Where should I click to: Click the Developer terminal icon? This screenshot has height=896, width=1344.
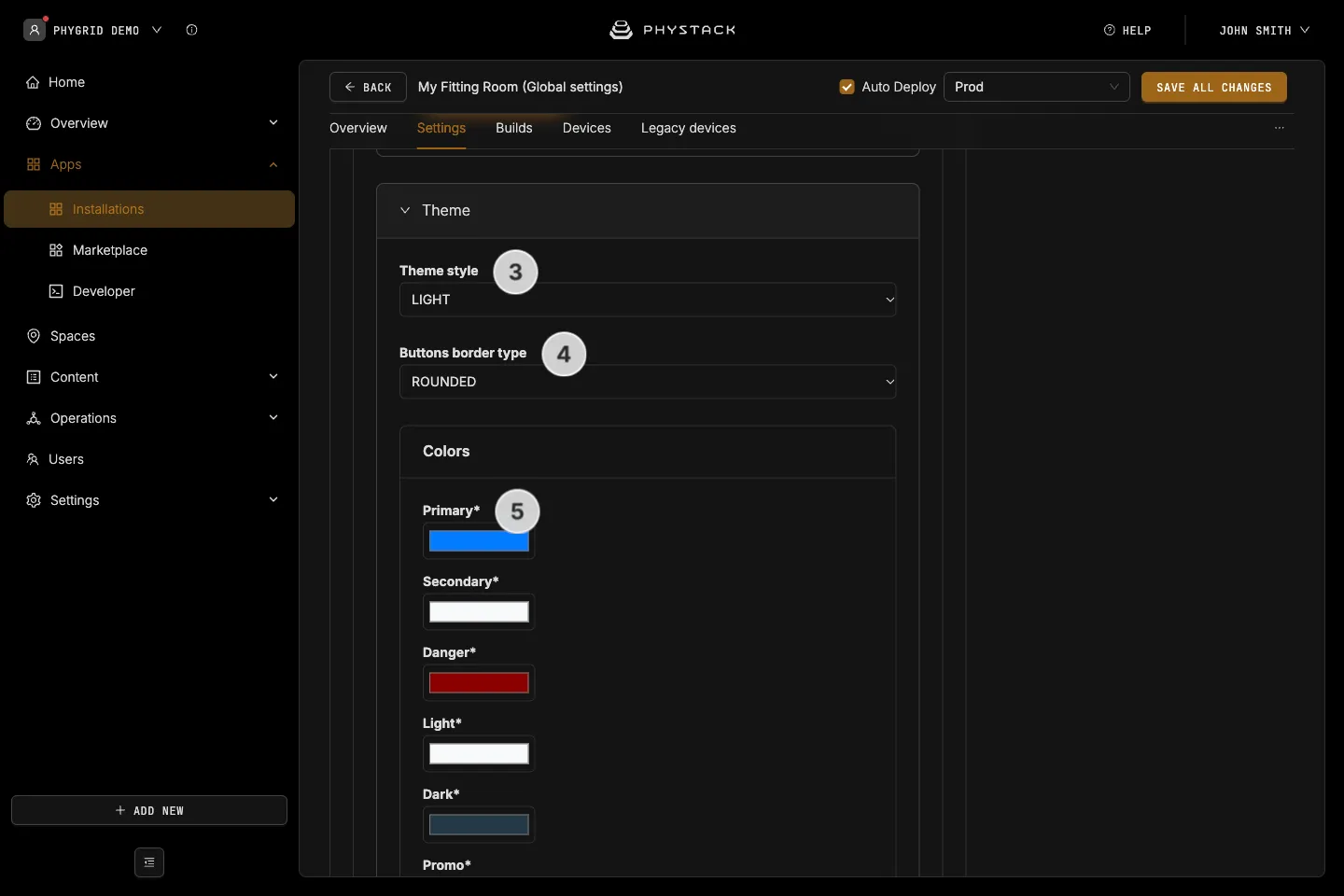coord(56,291)
